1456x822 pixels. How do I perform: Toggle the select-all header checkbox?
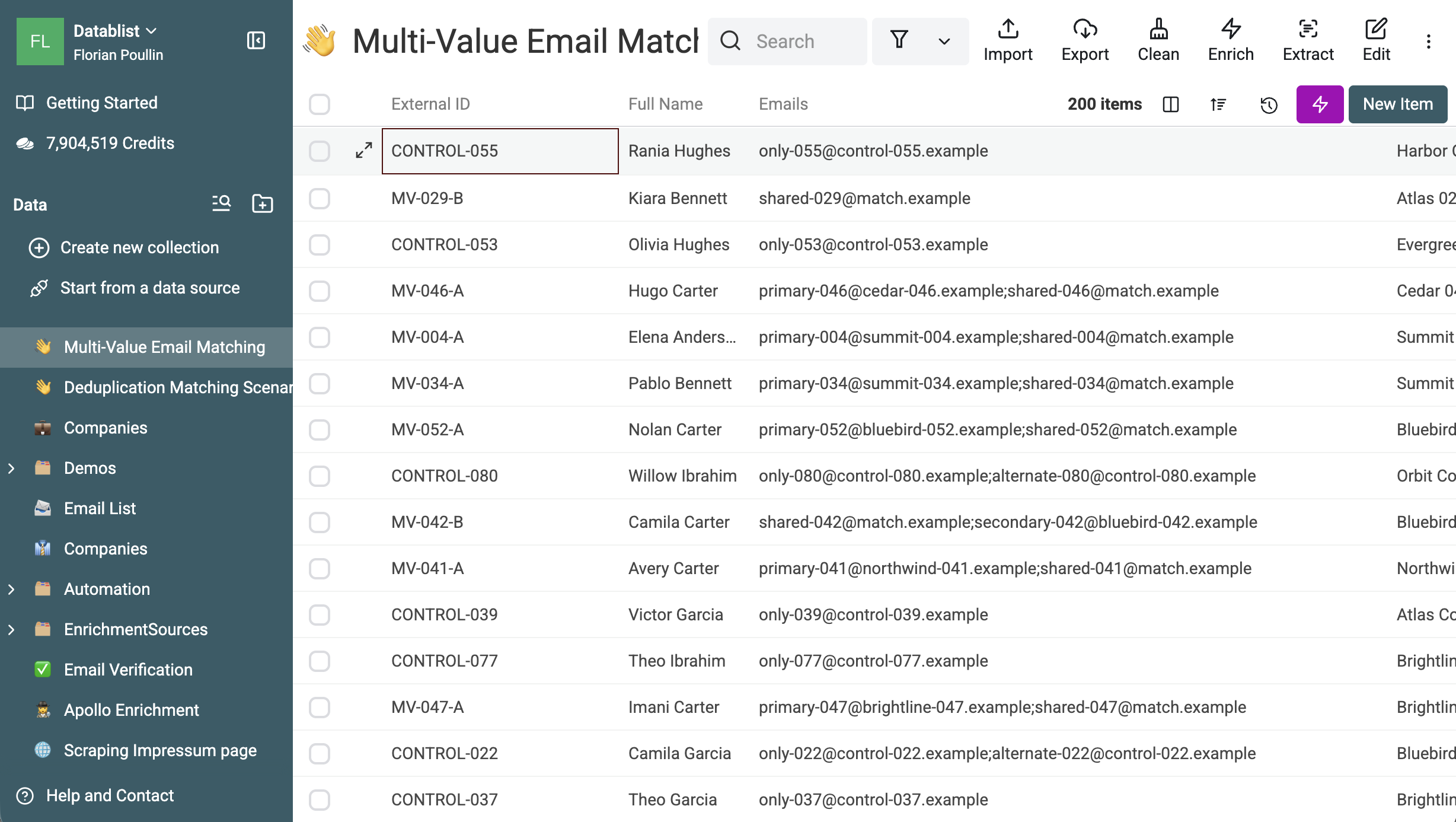(x=320, y=104)
